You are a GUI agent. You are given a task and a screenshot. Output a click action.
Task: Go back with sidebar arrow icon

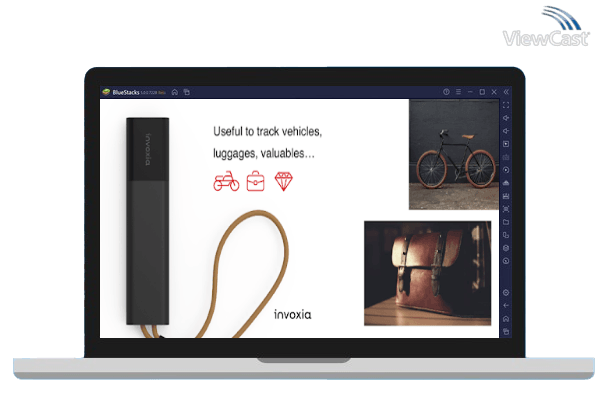[506, 306]
